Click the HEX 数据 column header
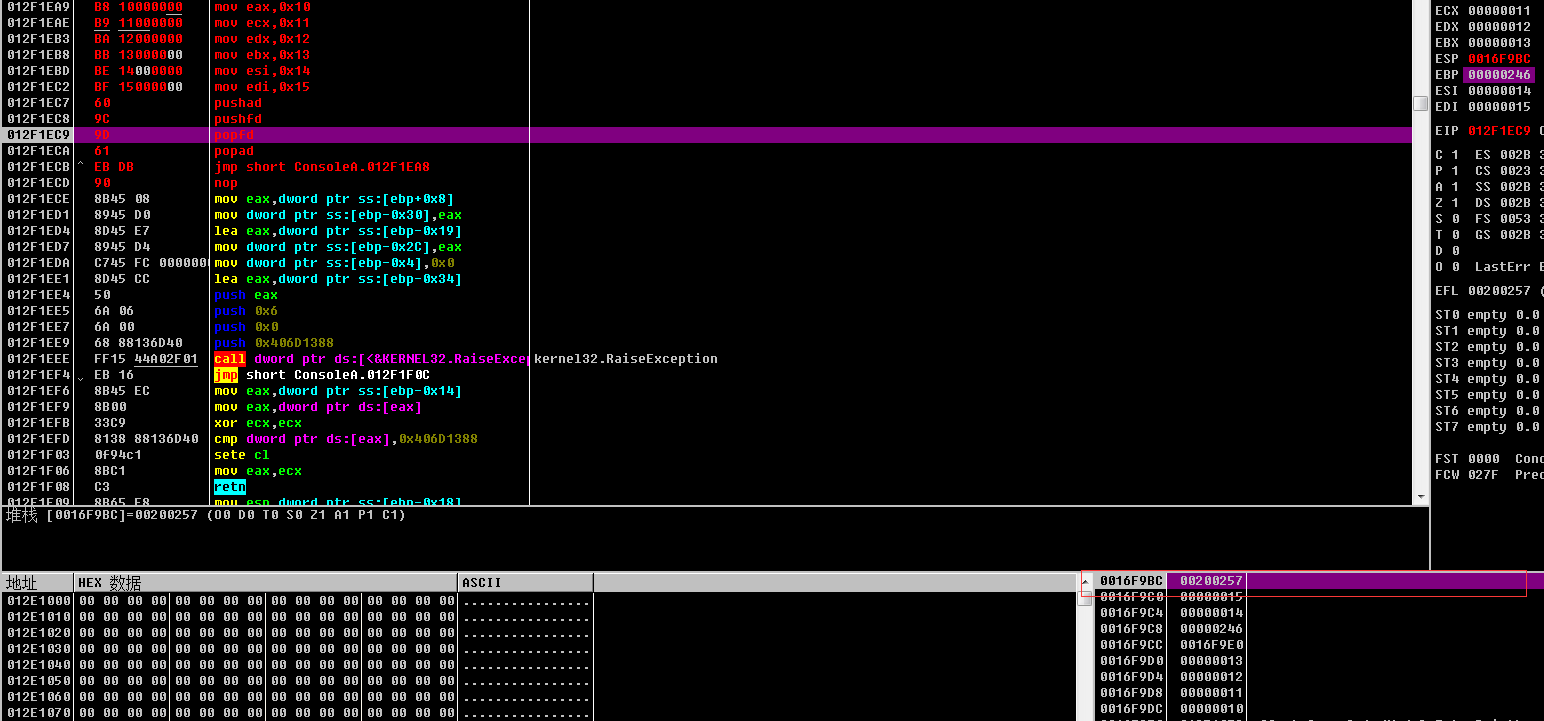The width and height of the screenshot is (1544, 721). click(x=266, y=582)
